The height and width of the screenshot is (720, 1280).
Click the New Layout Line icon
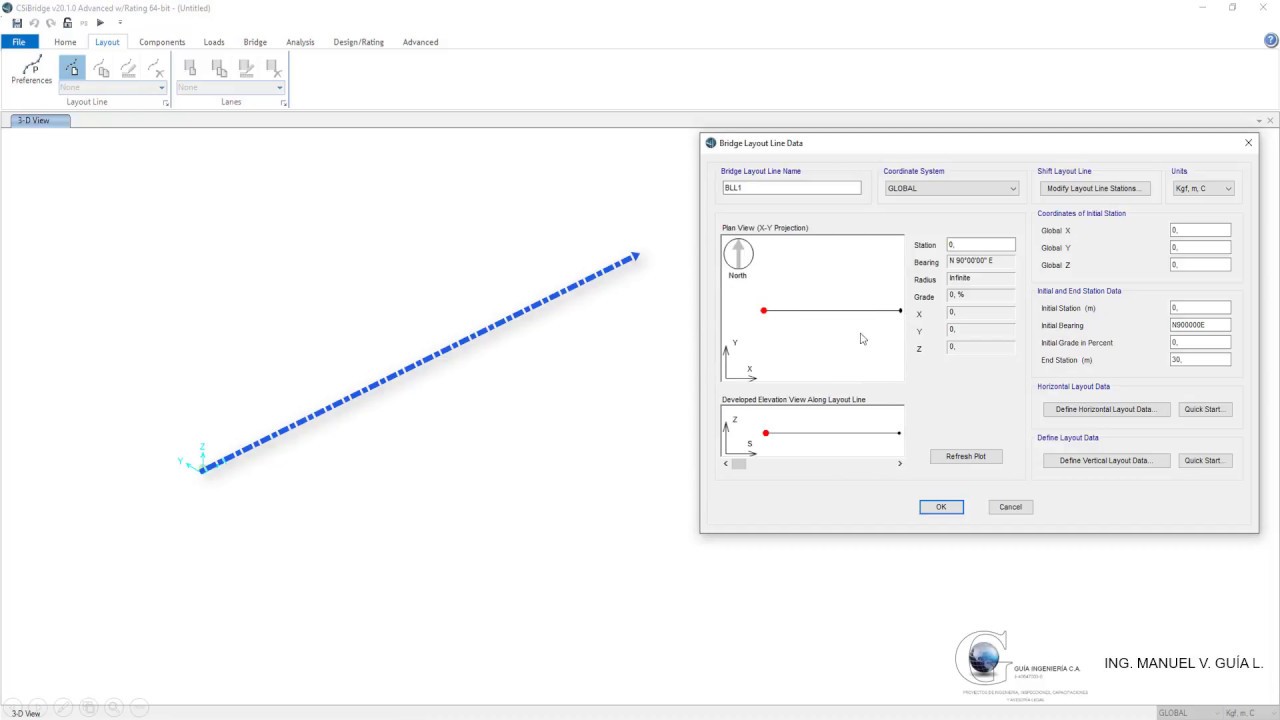[72, 67]
